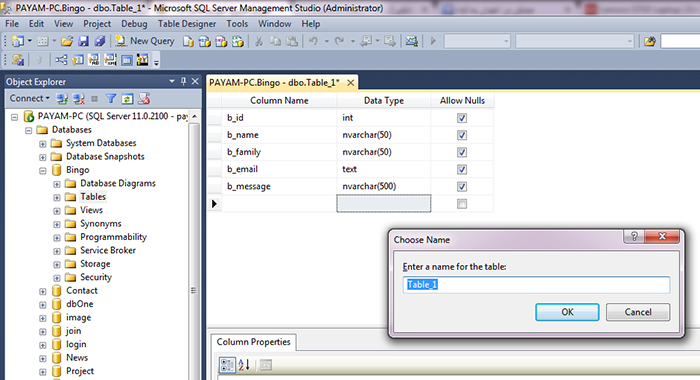This screenshot has height=380, width=700.
Task: Click the Manage Spatial Indexes icon
Action: [143, 60]
